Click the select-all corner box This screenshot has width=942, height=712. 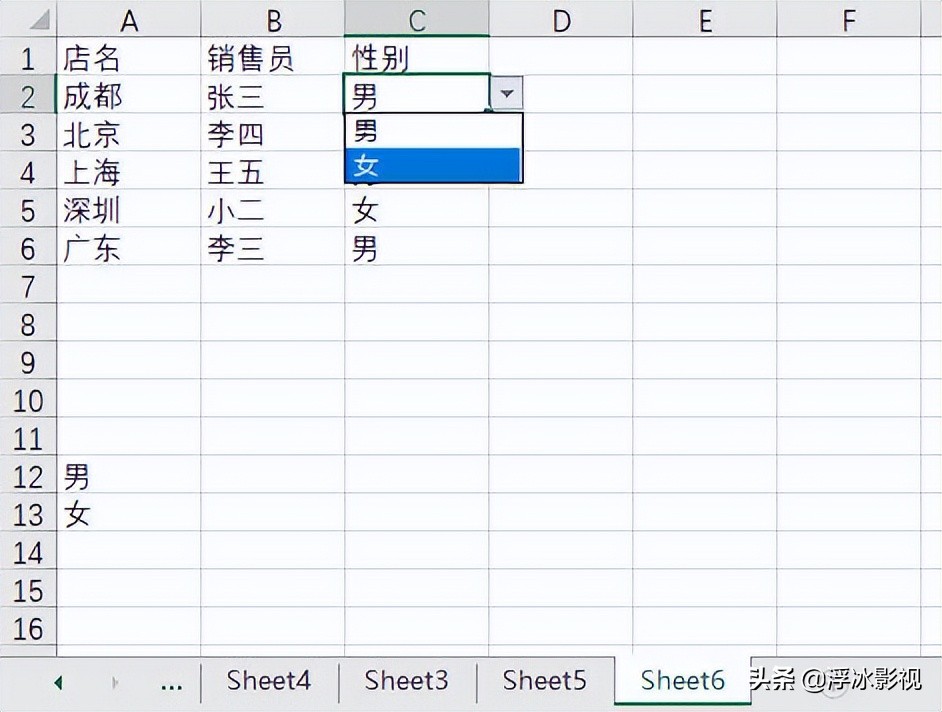(28, 19)
